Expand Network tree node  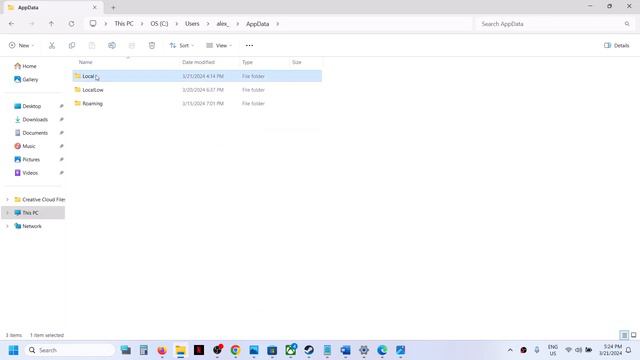pyautogui.click(x=7, y=226)
